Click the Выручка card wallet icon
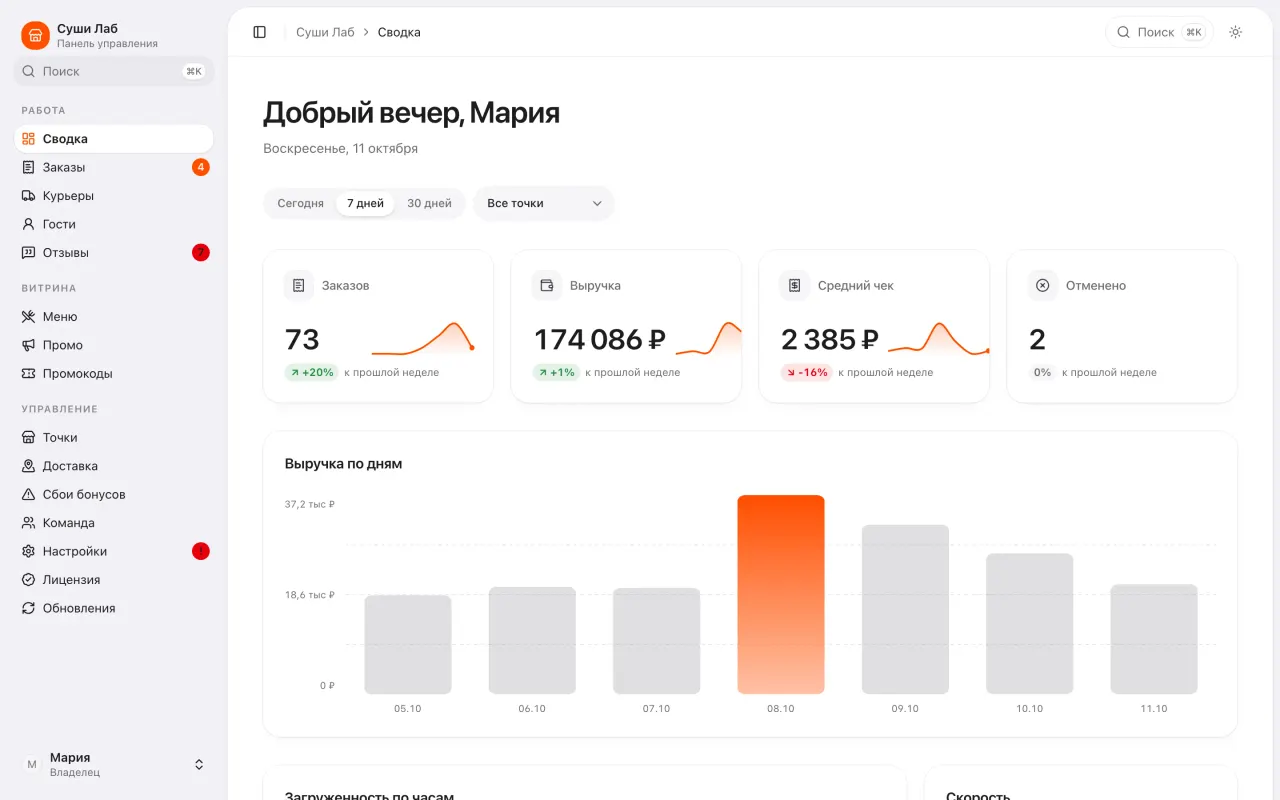The image size is (1280, 800). 547,286
